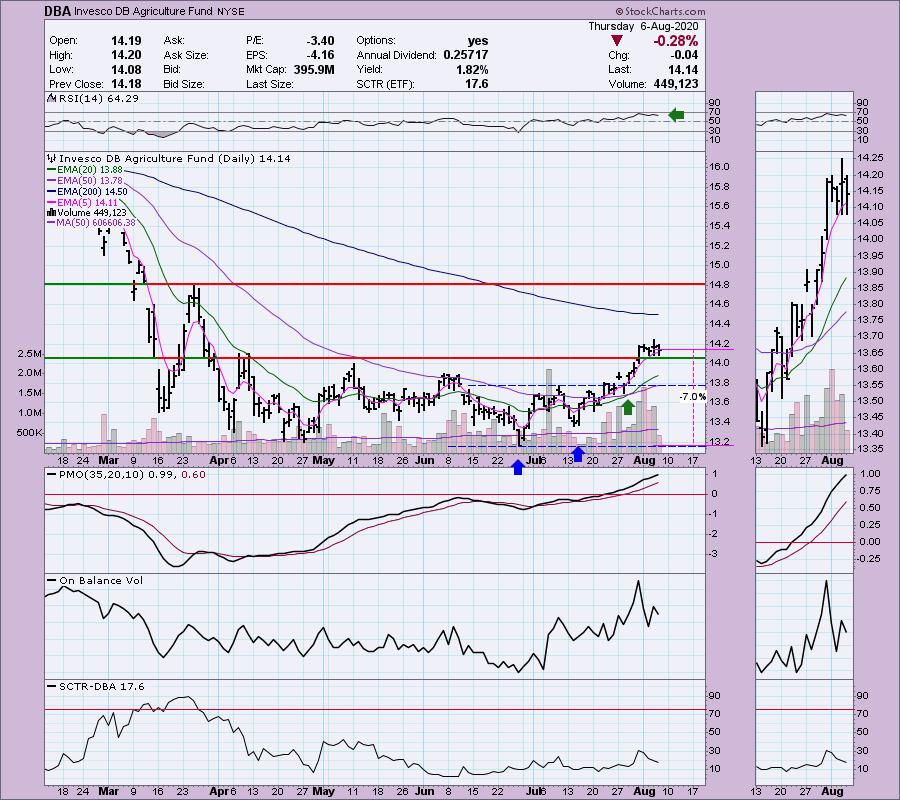Click the NYSE exchange label
Screen dimensions: 900x800
point(231,11)
